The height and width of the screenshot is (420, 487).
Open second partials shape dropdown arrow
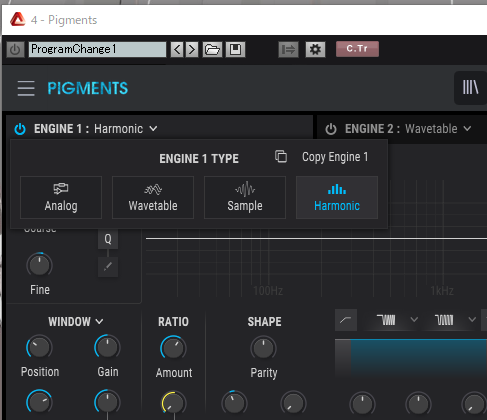coord(472,319)
